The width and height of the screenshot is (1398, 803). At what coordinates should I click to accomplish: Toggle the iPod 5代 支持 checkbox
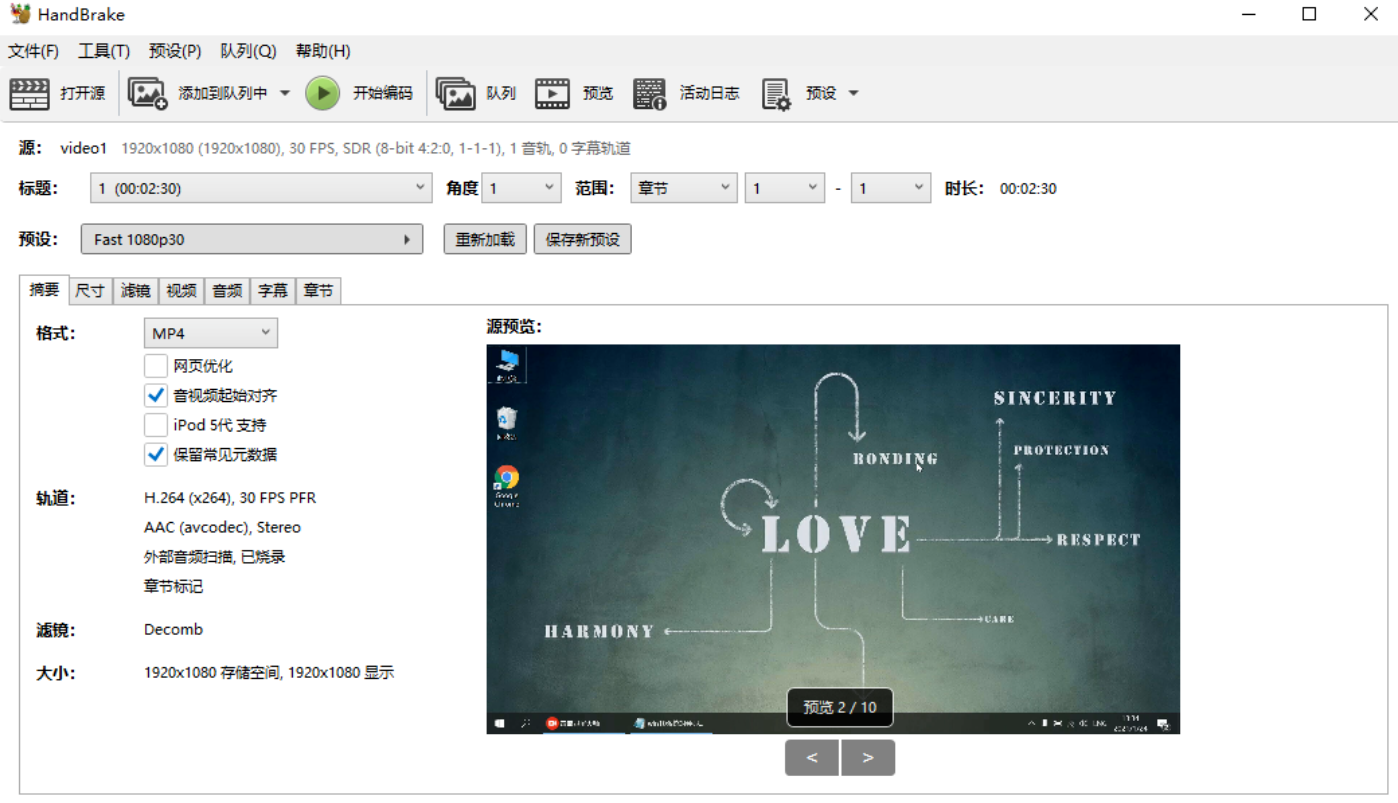(x=156, y=425)
